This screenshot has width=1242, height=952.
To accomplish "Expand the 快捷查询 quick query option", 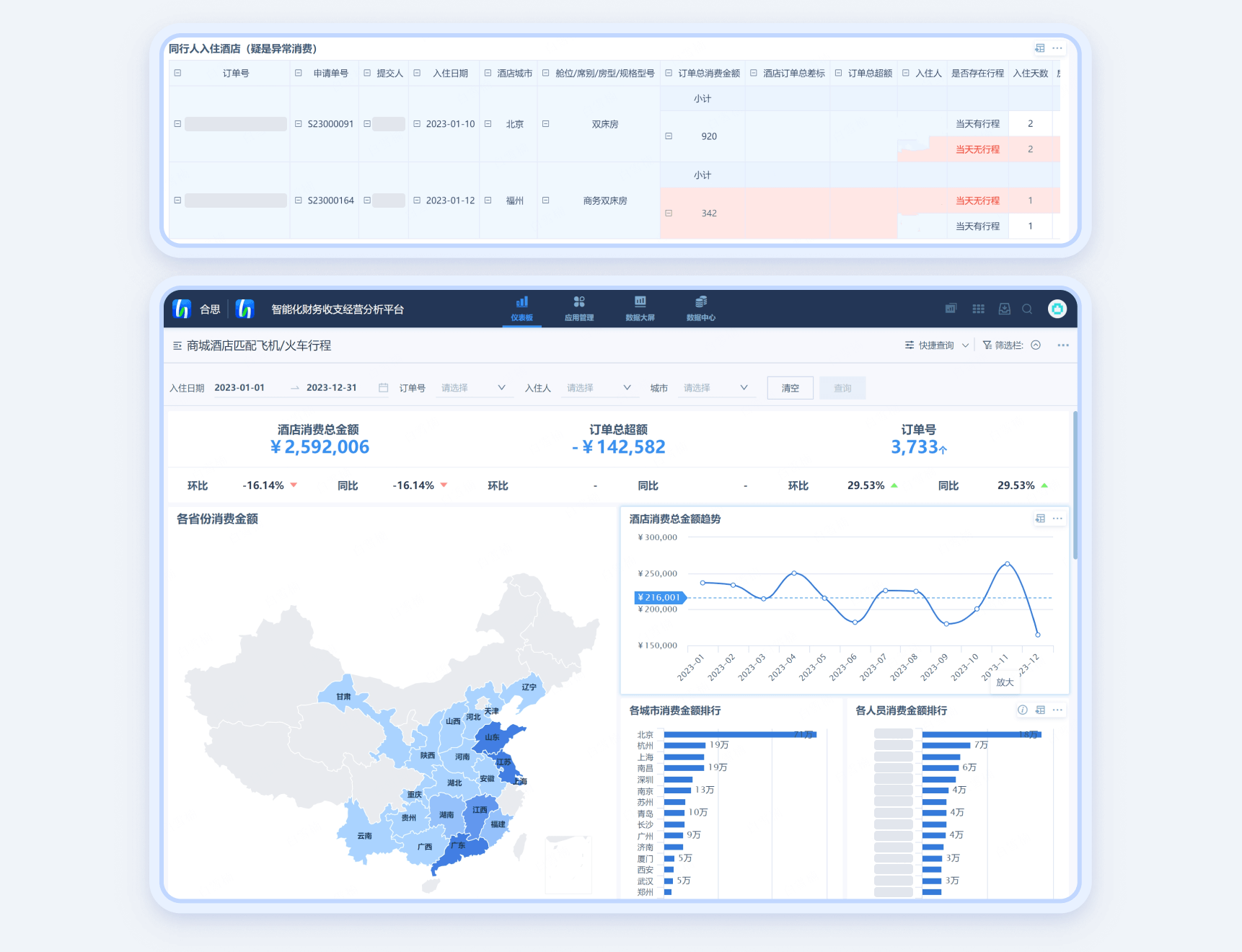I will click(x=936, y=345).
